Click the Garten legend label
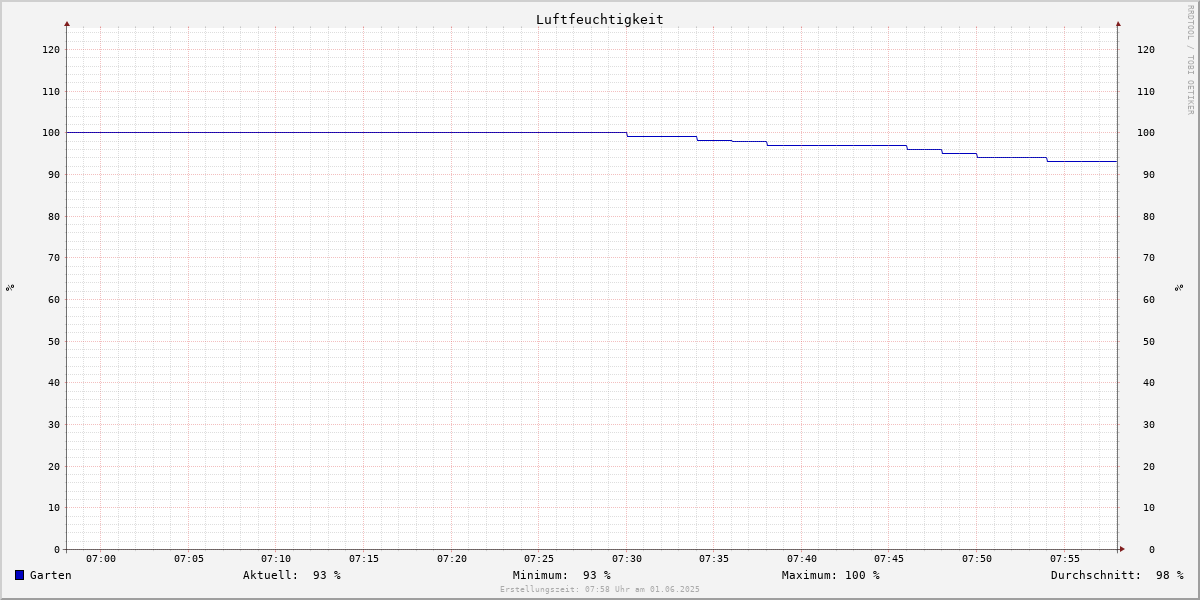1200x600 pixels. click(51, 575)
